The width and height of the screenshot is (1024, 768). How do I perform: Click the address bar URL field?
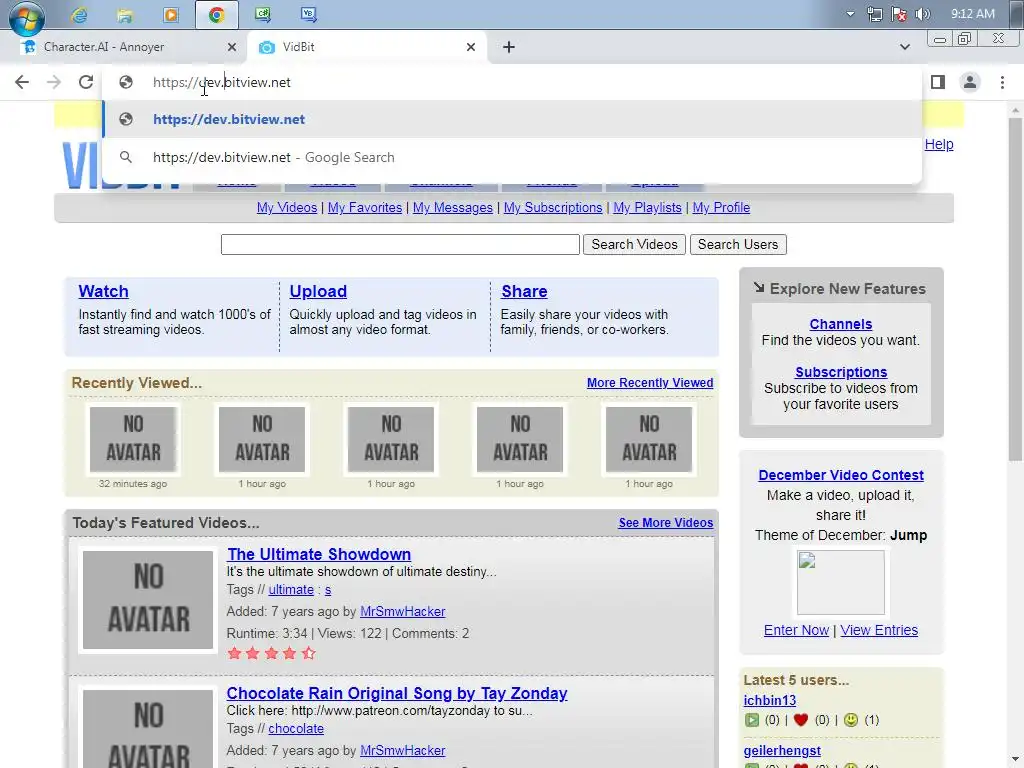click(x=512, y=82)
